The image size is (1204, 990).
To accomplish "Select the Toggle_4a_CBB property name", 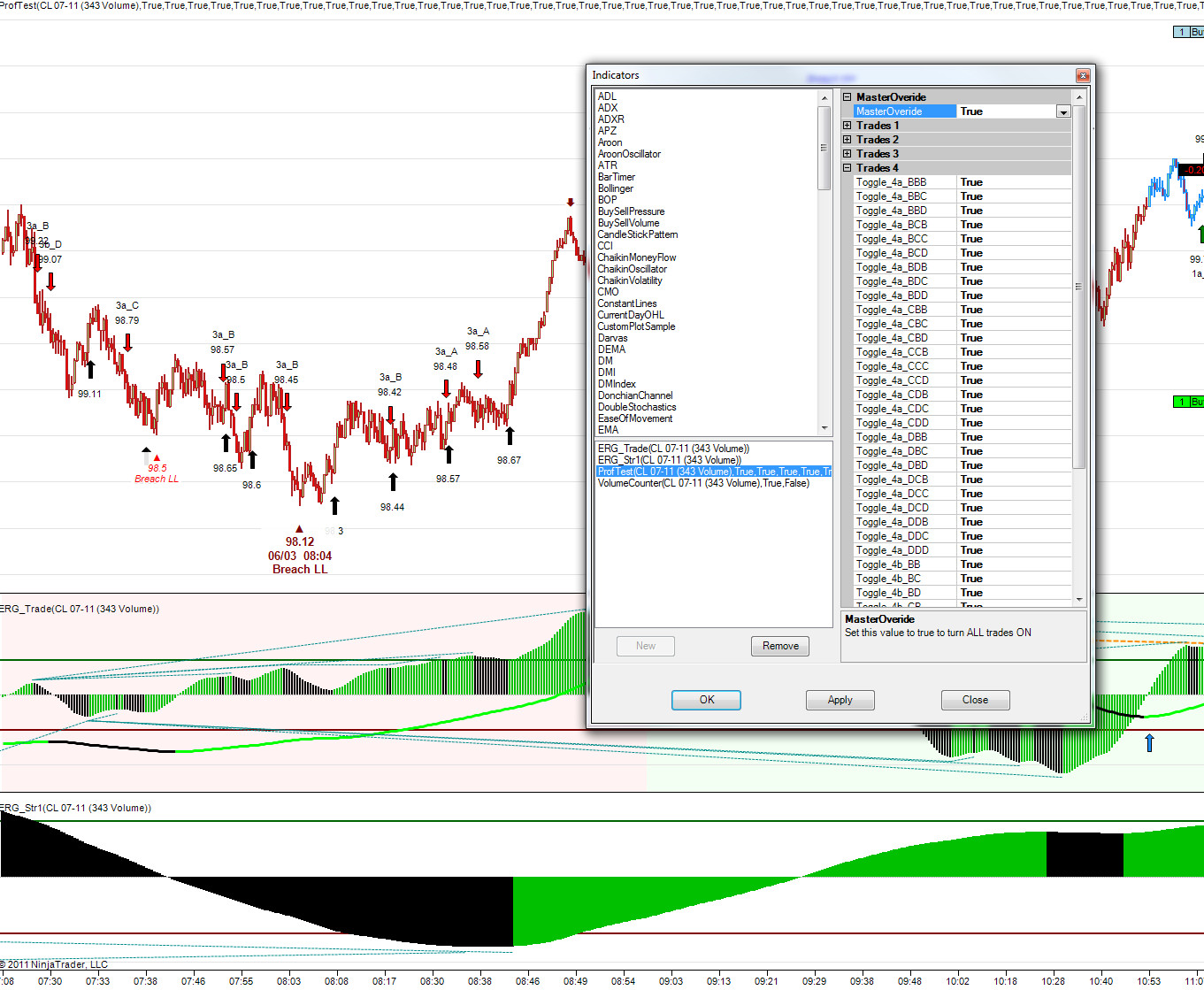I will tap(892, 310).
